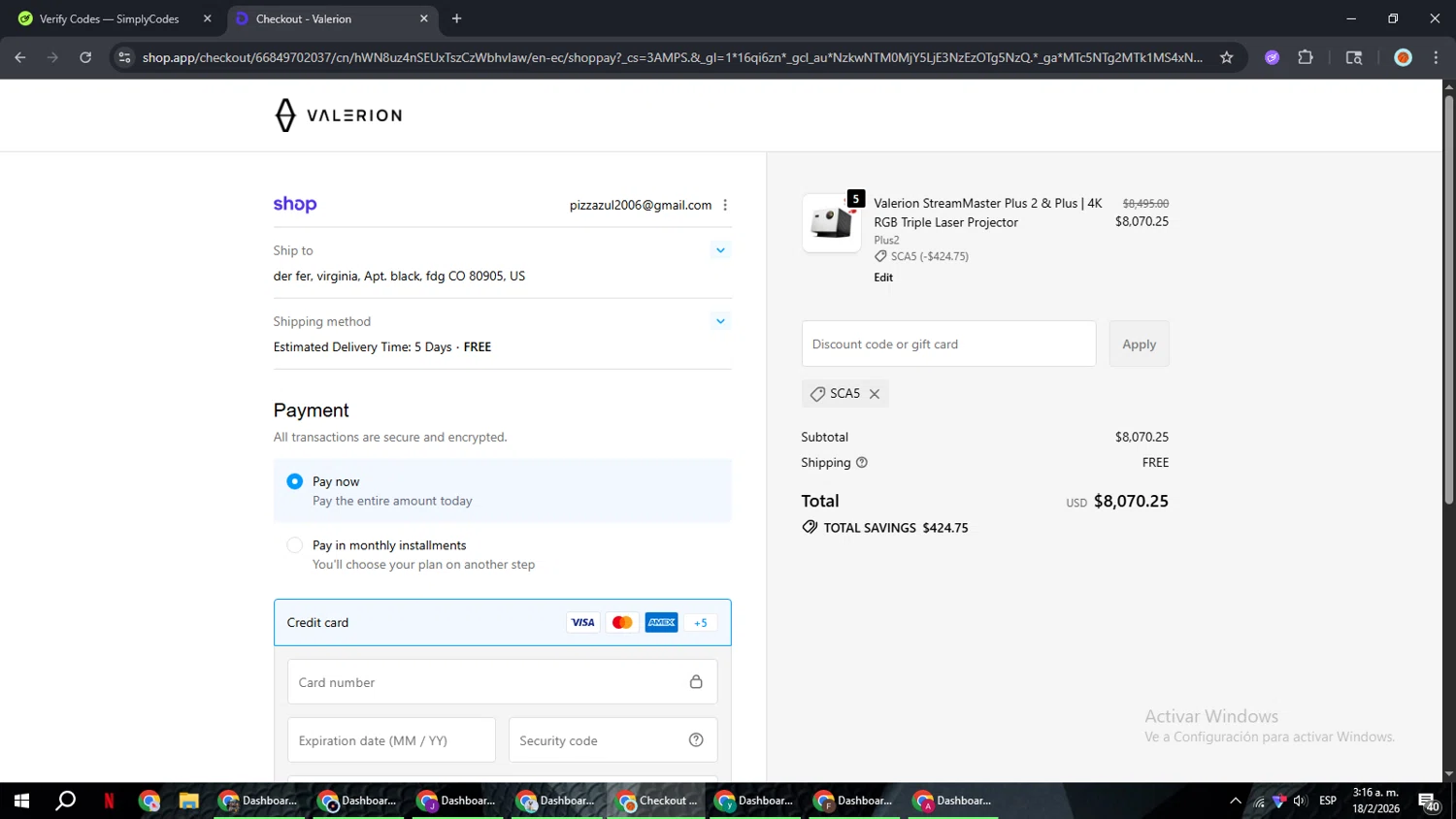This screenshot has height=819, width=1456.
Task: Switch to Verify Codes SimplyCodes tab
Action: click(112, 18)
